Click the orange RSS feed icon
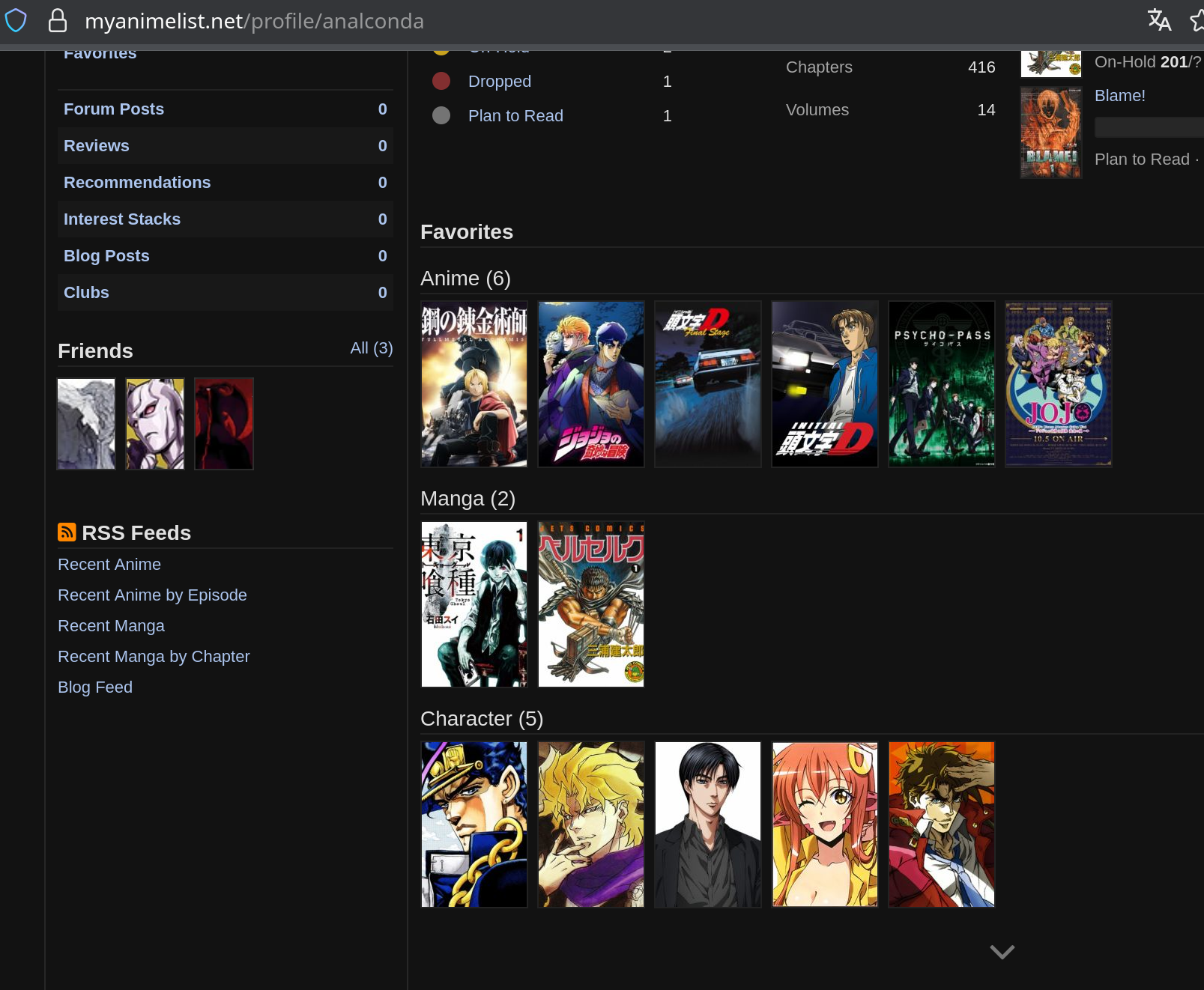The image size is (1204, 990). coord(67,532)
